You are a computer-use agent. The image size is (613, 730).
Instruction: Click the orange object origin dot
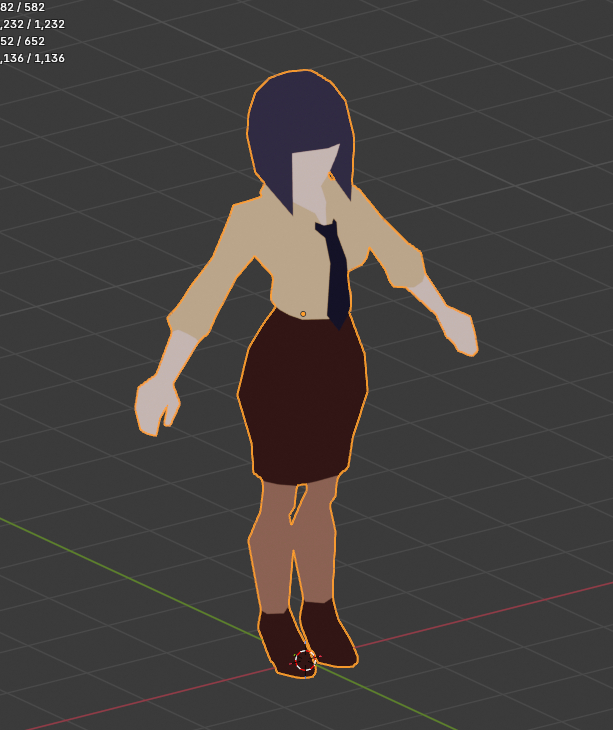(303, 314)
